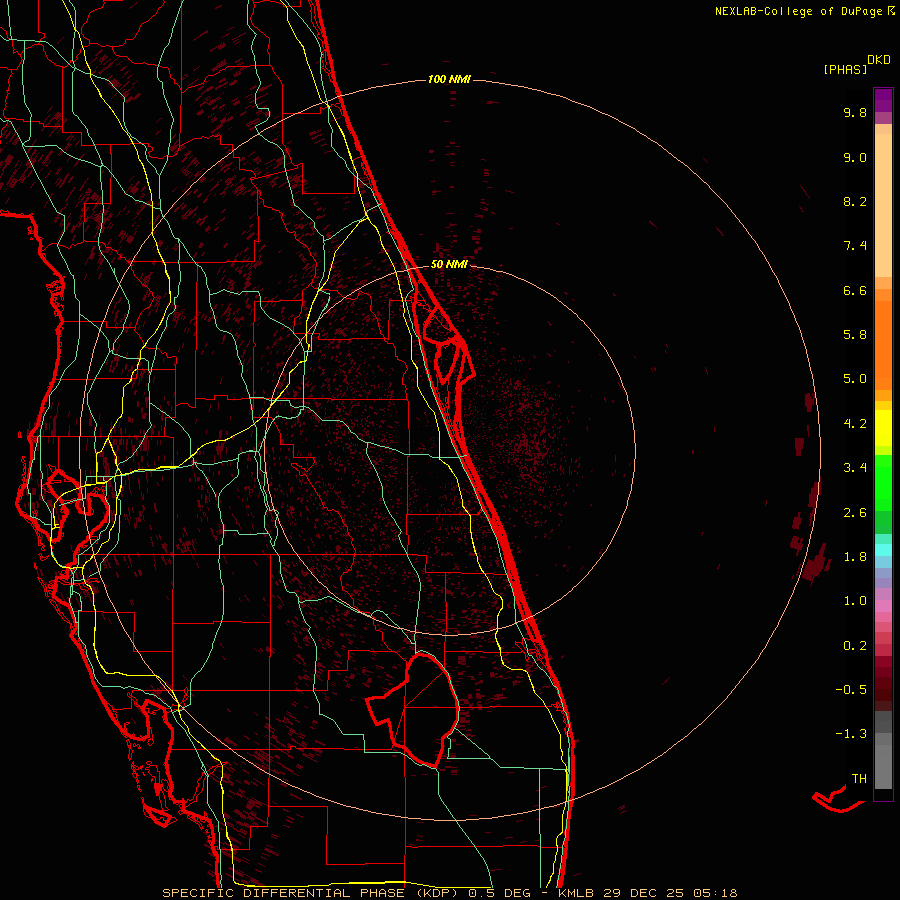Click the green band of the colorbar

pyautogui.click(x=883, y=483)
